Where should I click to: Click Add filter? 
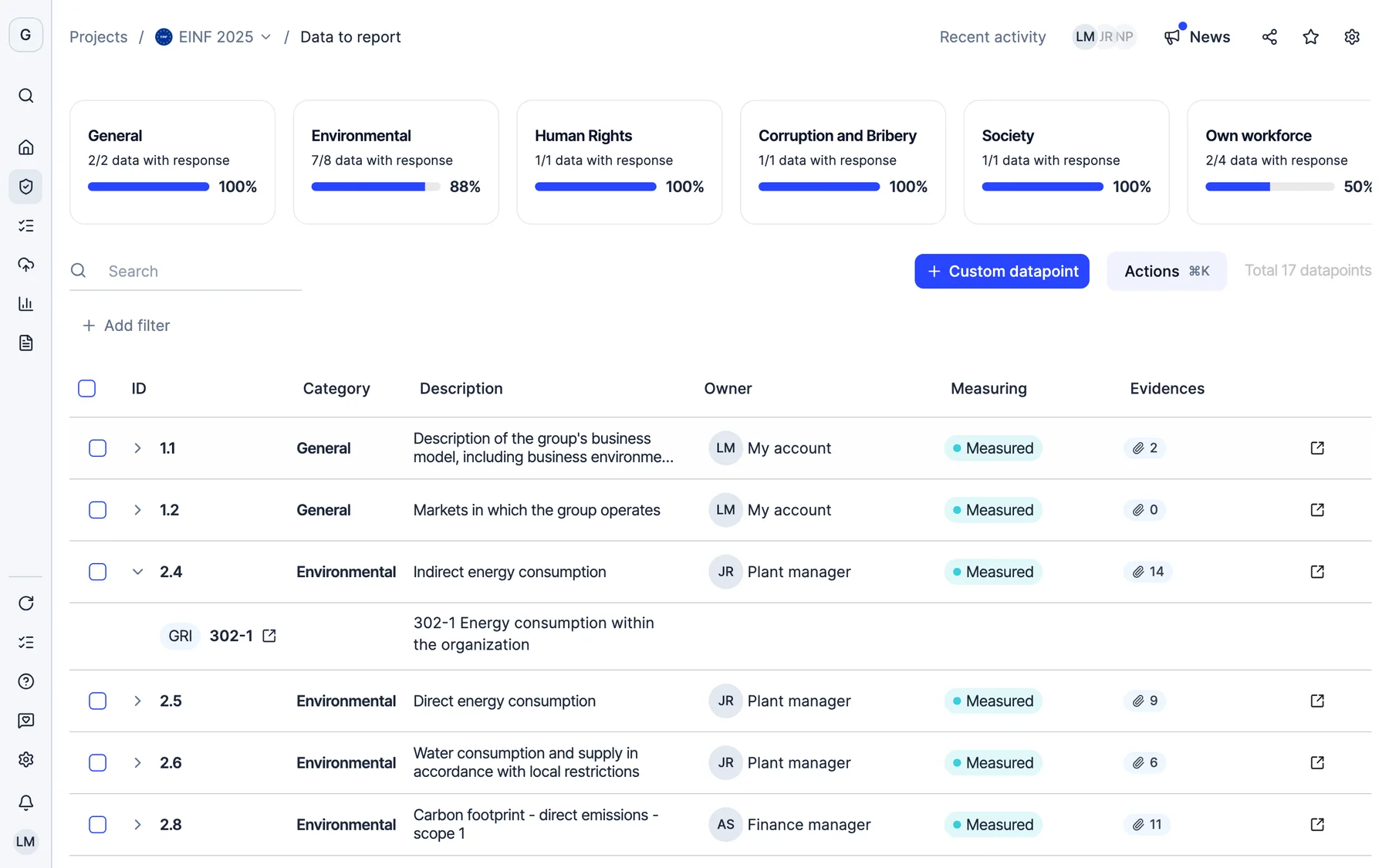(126, 326)
